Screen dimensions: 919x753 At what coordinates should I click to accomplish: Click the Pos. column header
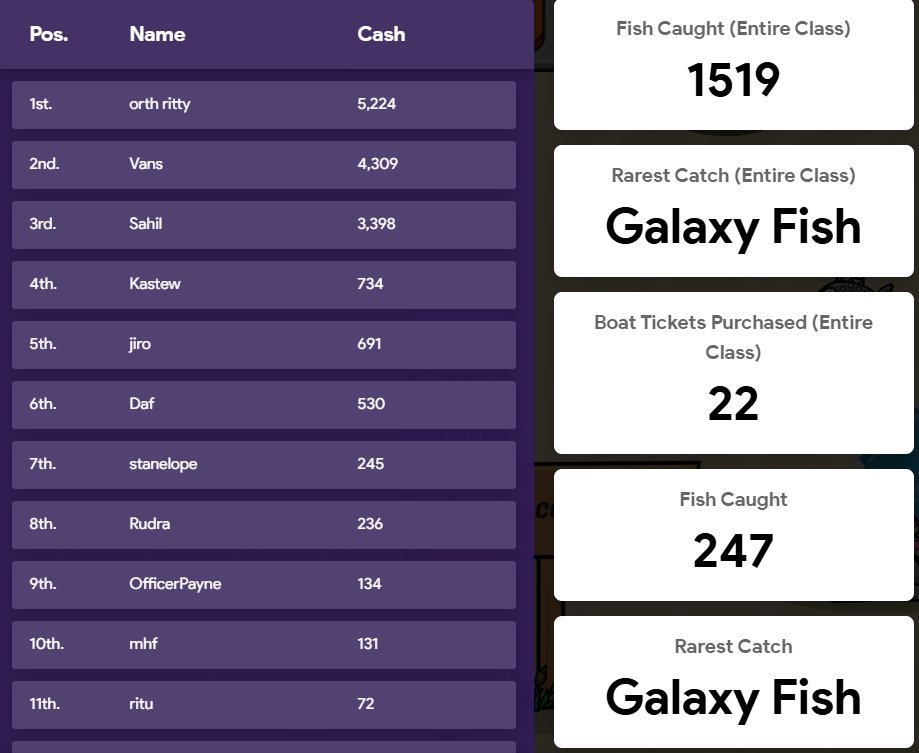(49, 34)
